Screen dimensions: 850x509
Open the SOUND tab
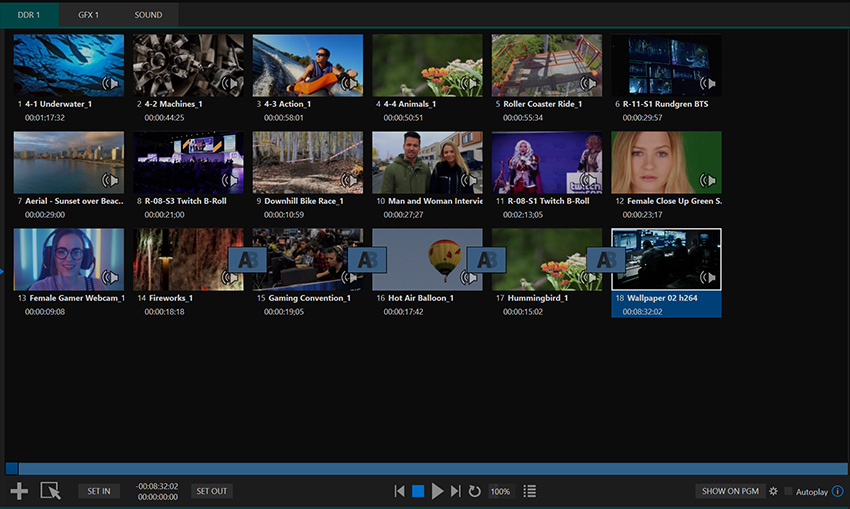[x=149, y=15]
